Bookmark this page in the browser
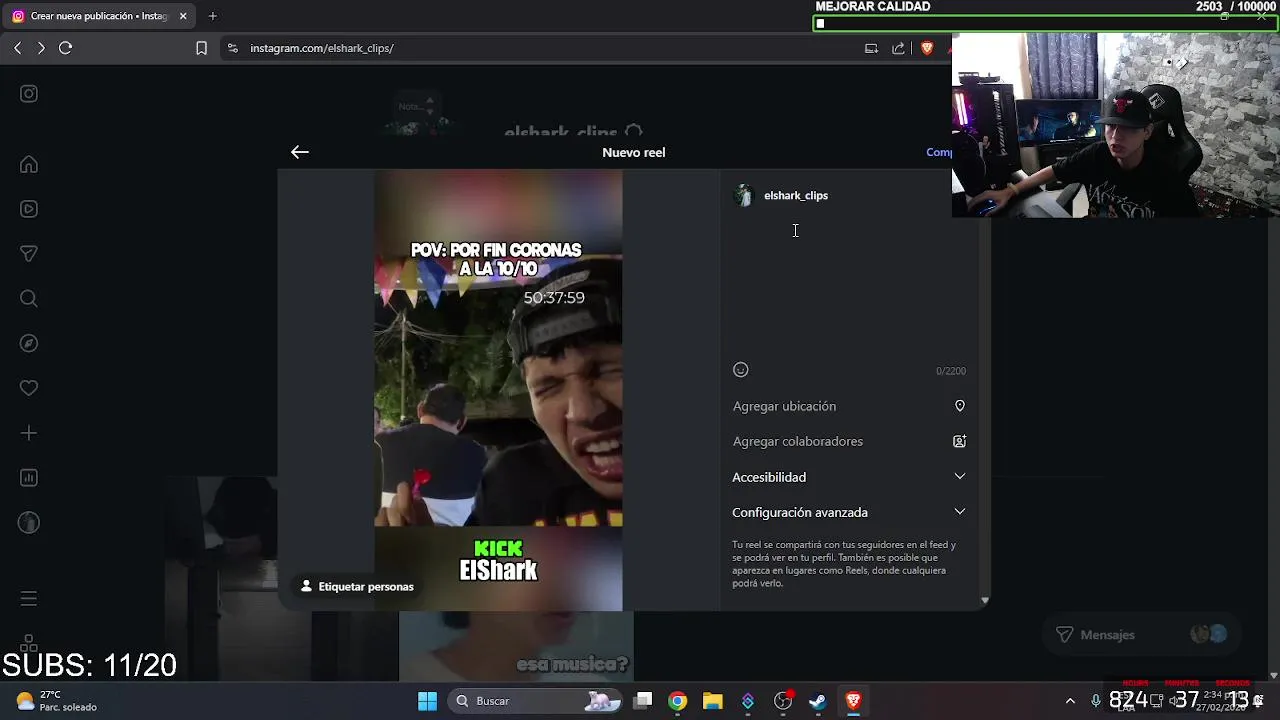Image resolution: width=1280 pixels, height=720 pixels. [x=201, y=48]
